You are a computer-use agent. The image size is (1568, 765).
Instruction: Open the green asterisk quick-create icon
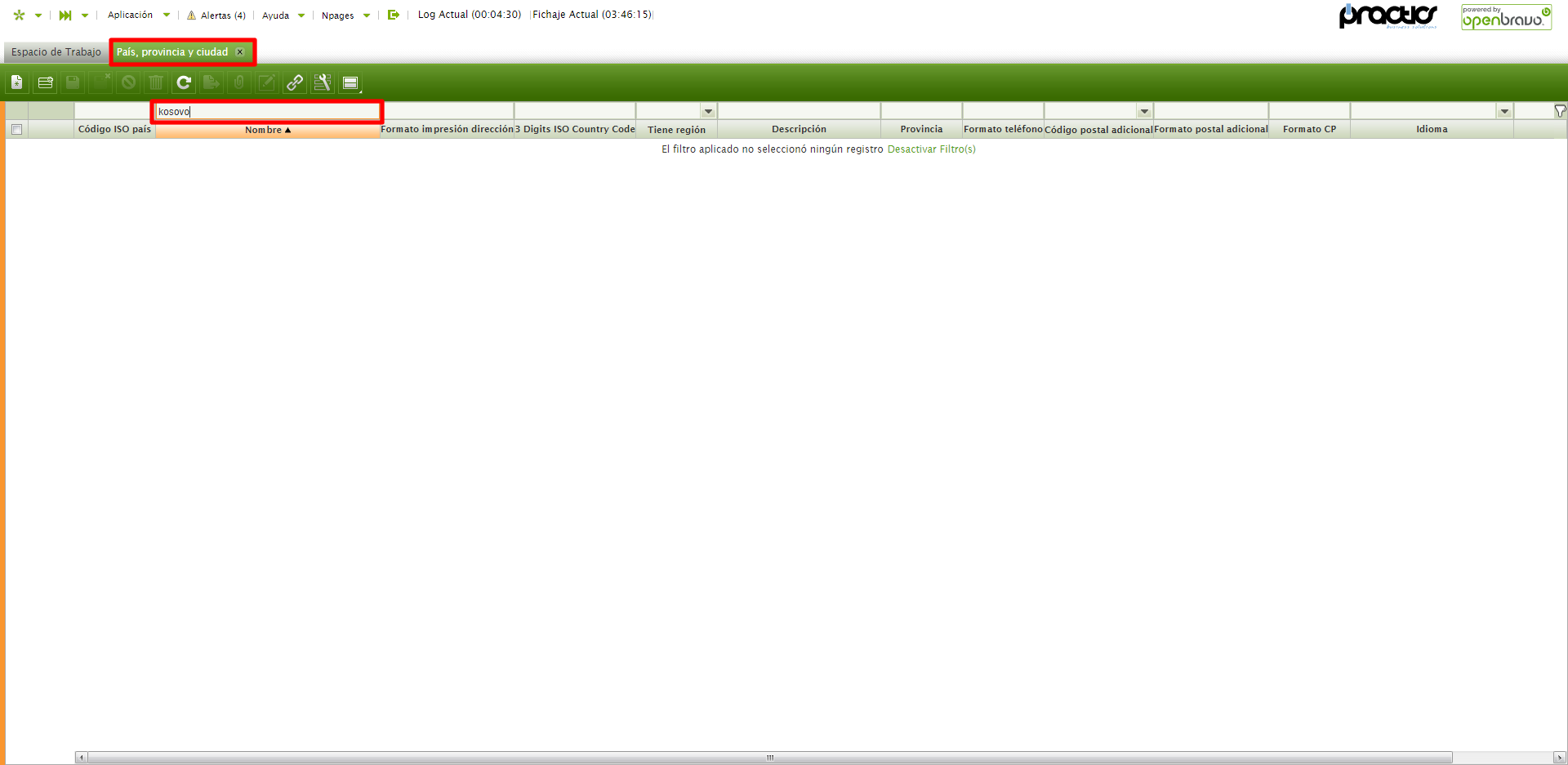point(20,15)
